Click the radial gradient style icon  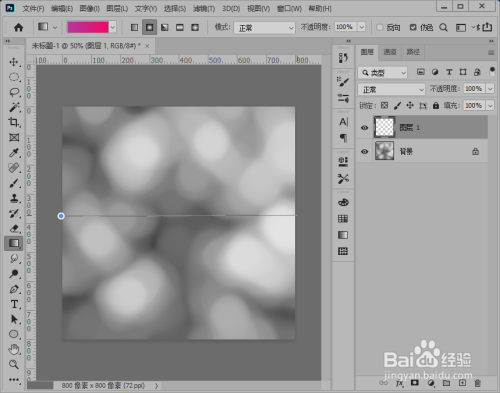149,27
